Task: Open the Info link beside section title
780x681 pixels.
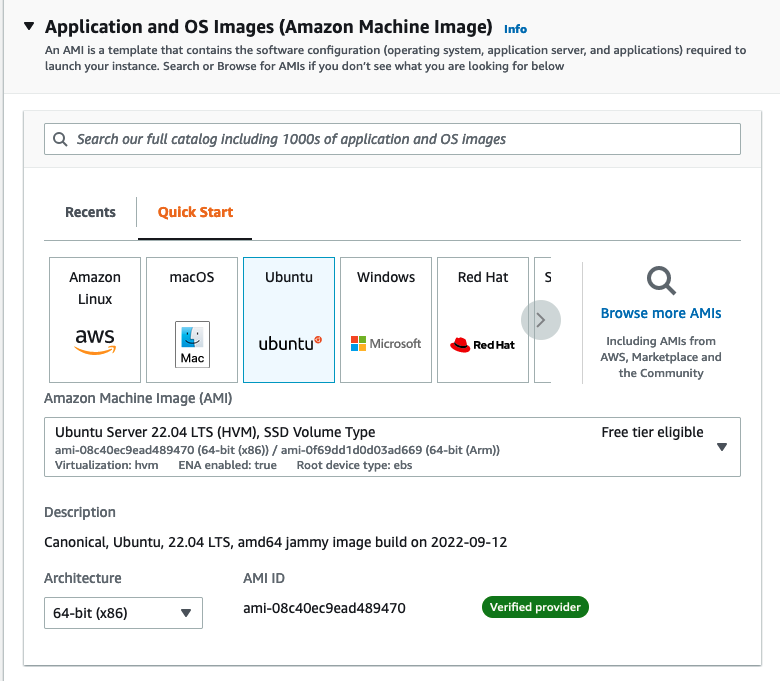Action: coord(515,29)
